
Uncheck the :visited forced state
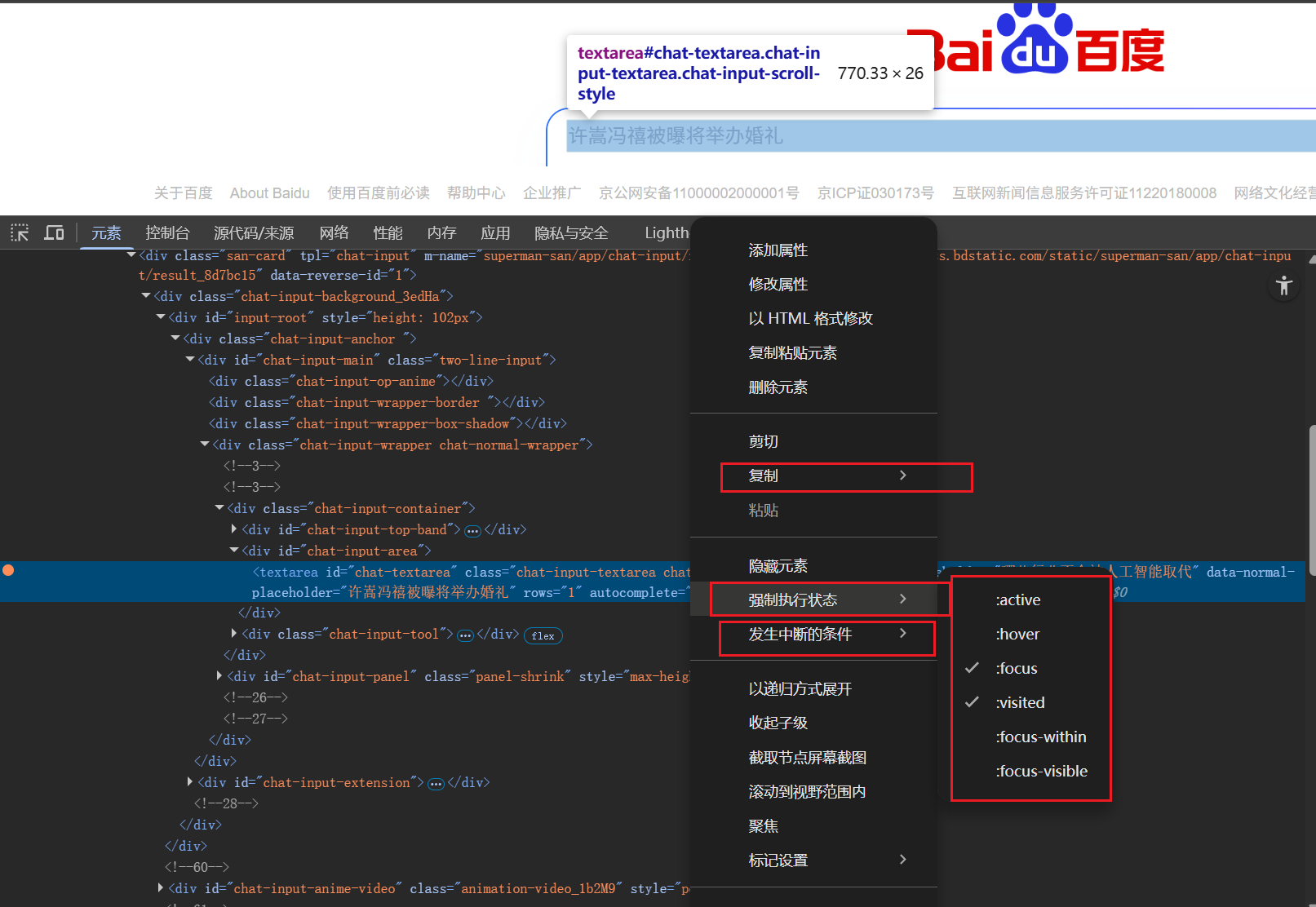click(1020, 702)
